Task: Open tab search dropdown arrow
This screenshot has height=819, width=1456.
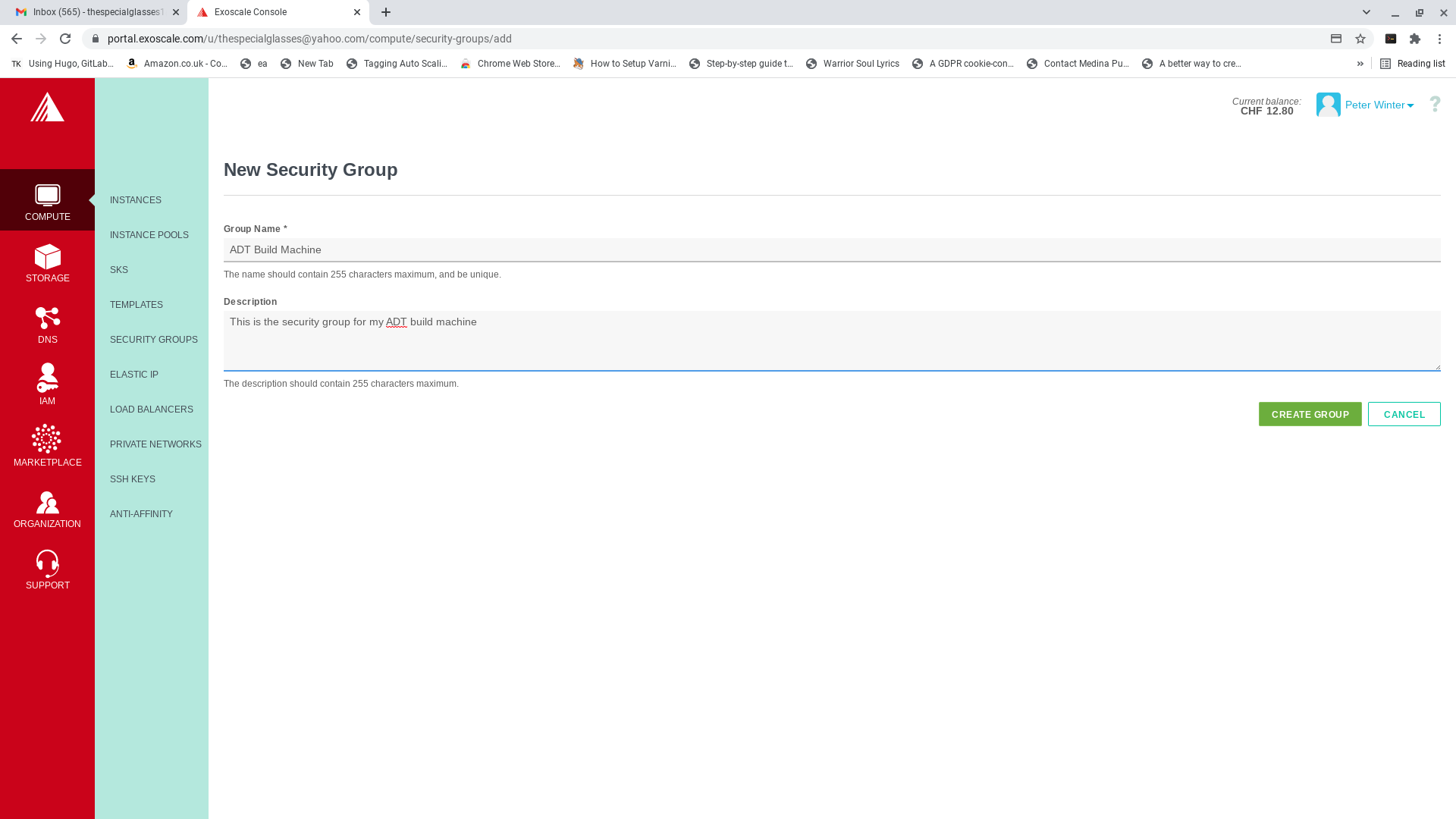Action: tap(1367, 12)
